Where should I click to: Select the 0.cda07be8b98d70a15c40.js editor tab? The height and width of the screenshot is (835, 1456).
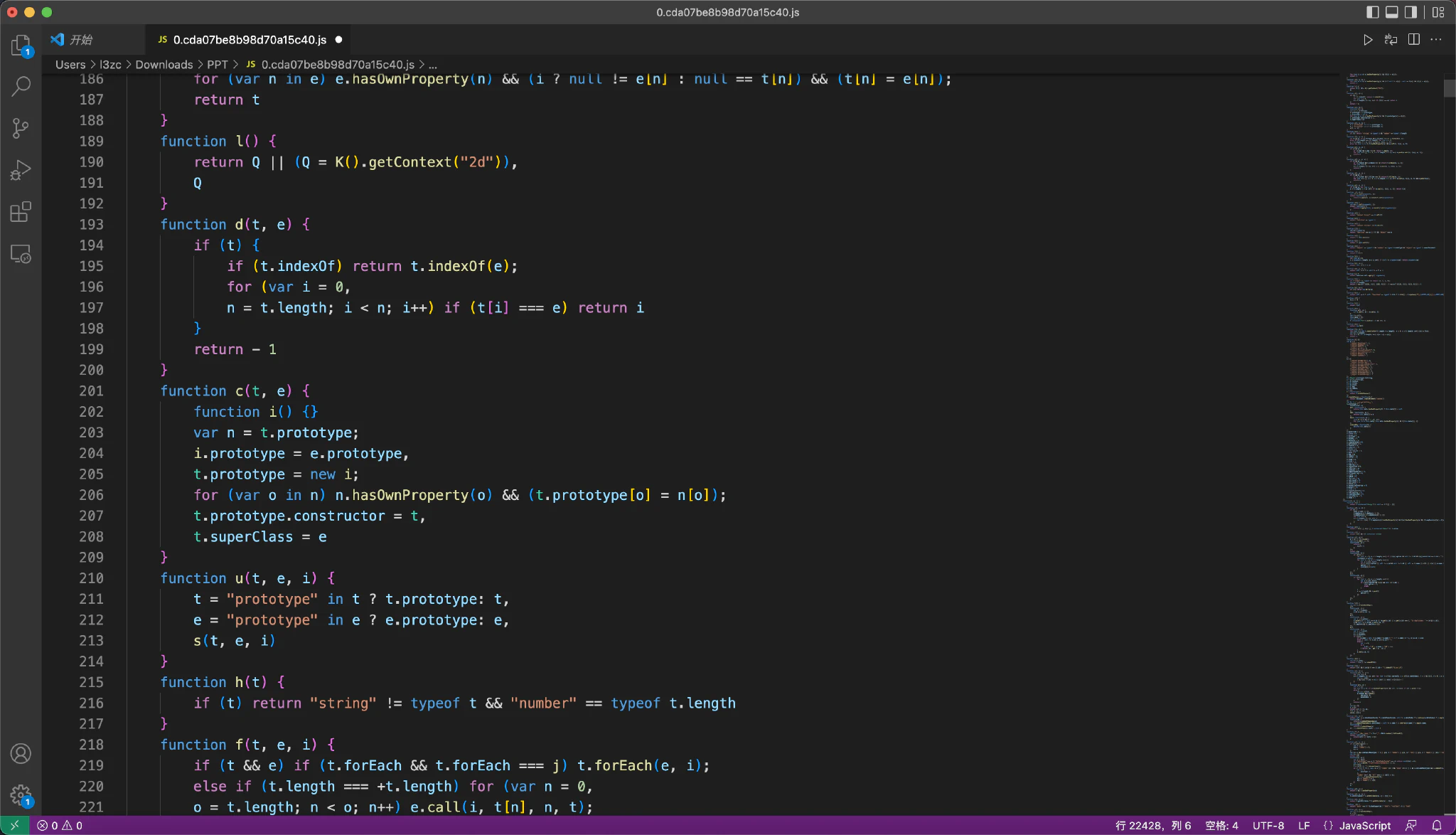[x=249, y=40]
